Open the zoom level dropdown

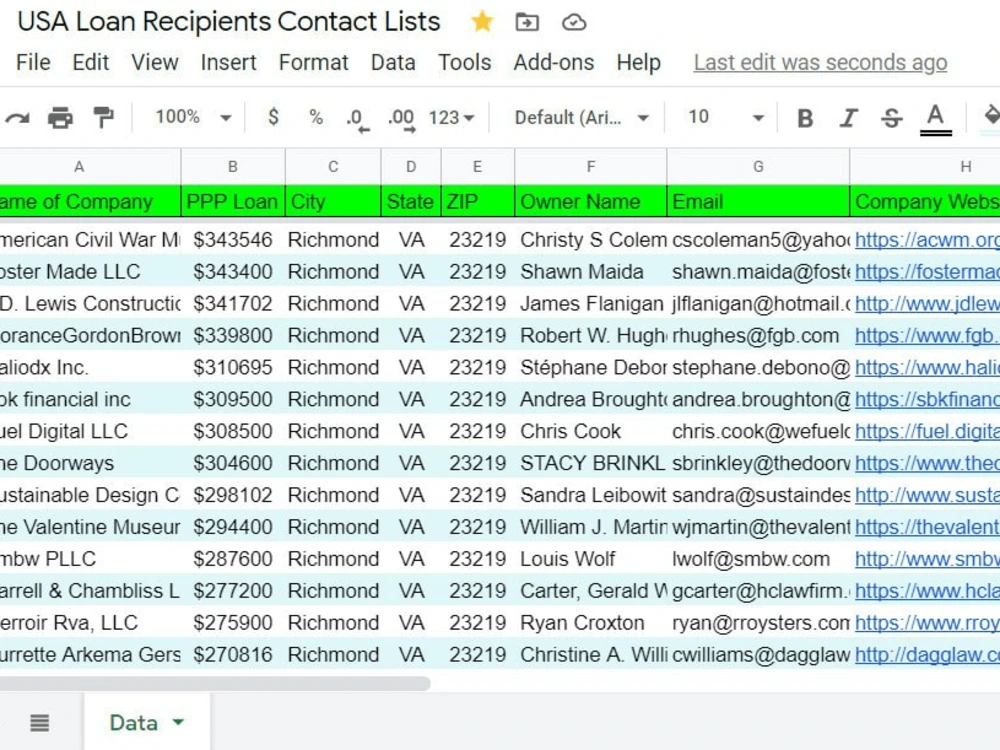(x=190, y=117)
